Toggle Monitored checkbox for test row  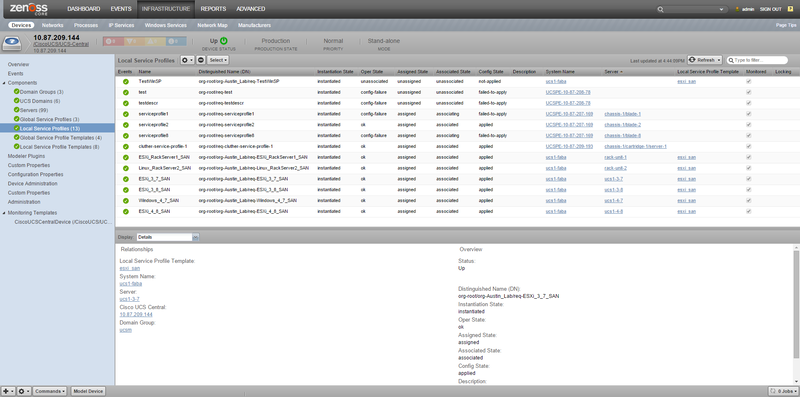748,92
